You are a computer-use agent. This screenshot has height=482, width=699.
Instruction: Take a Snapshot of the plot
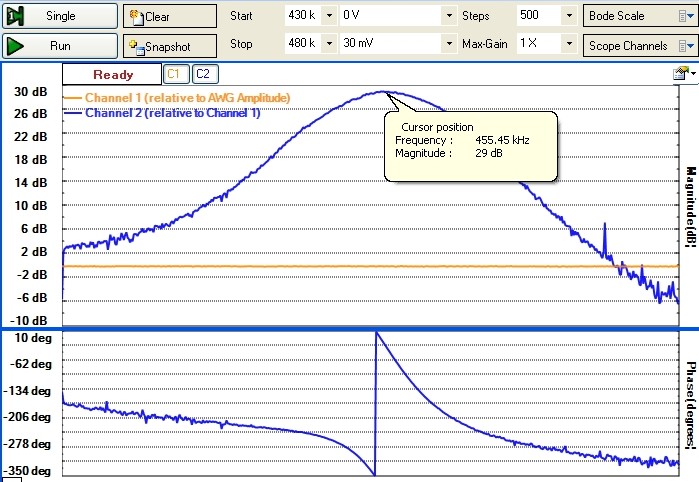tap(169, 45)
